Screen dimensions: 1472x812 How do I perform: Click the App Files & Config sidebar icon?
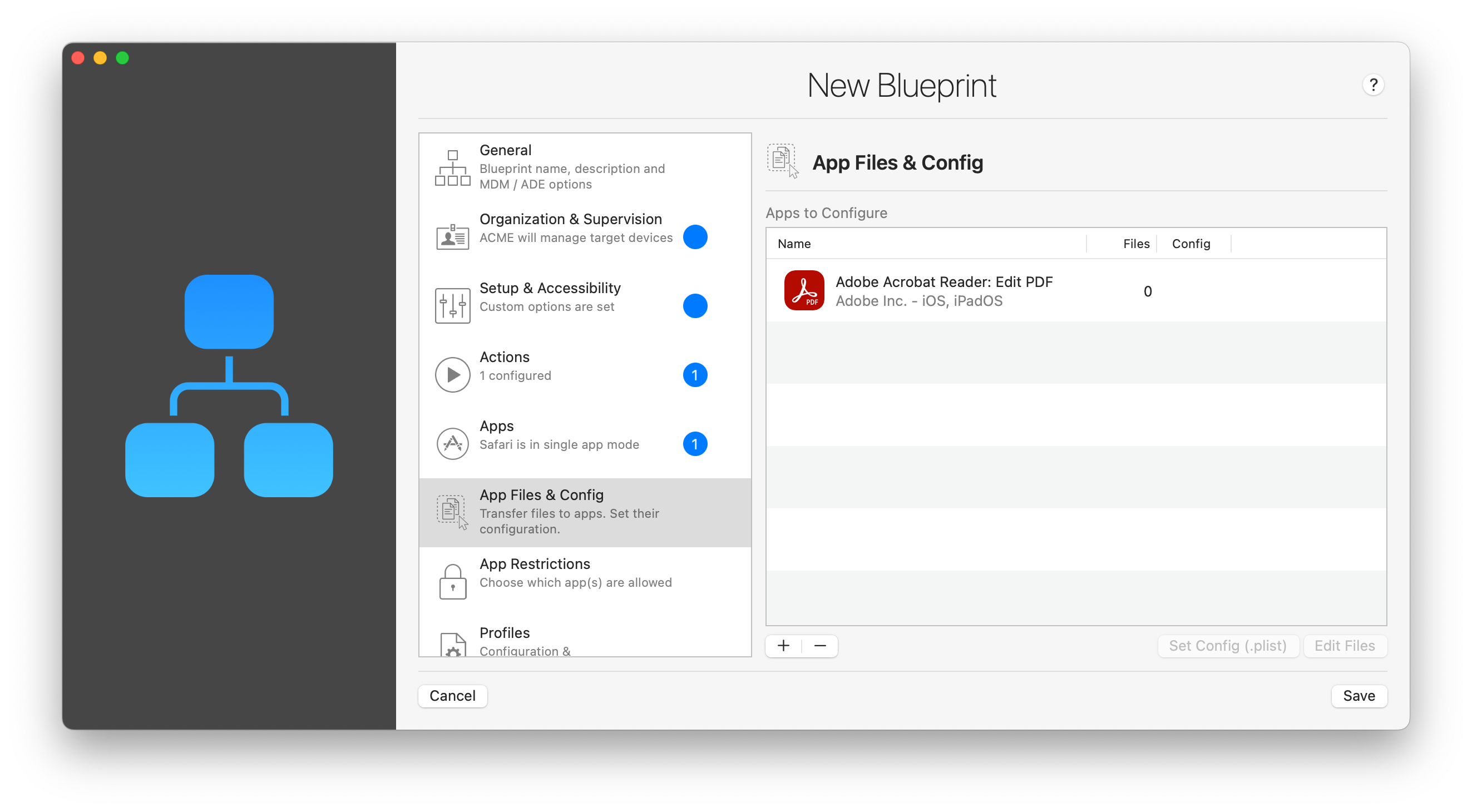(x=452, y=513)
